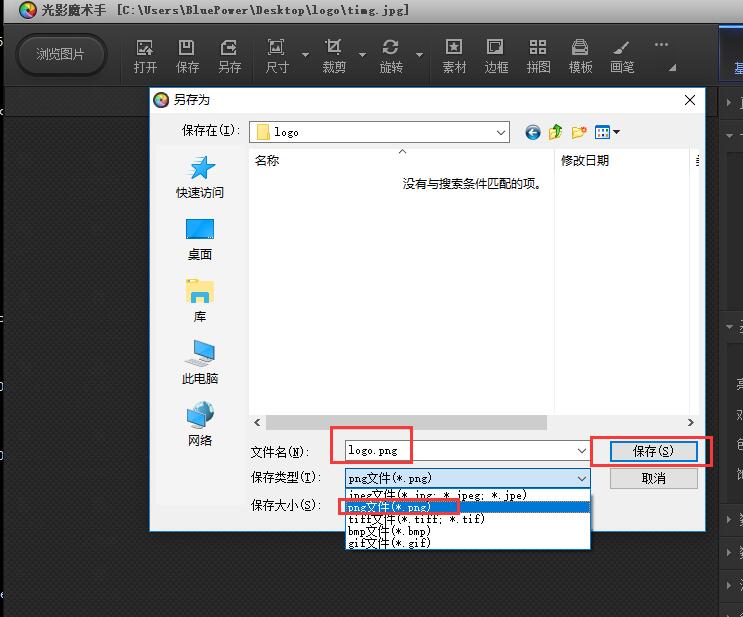
Task: Click the horizontal scrollbar in file list
Action: click(x=406, y=423)
